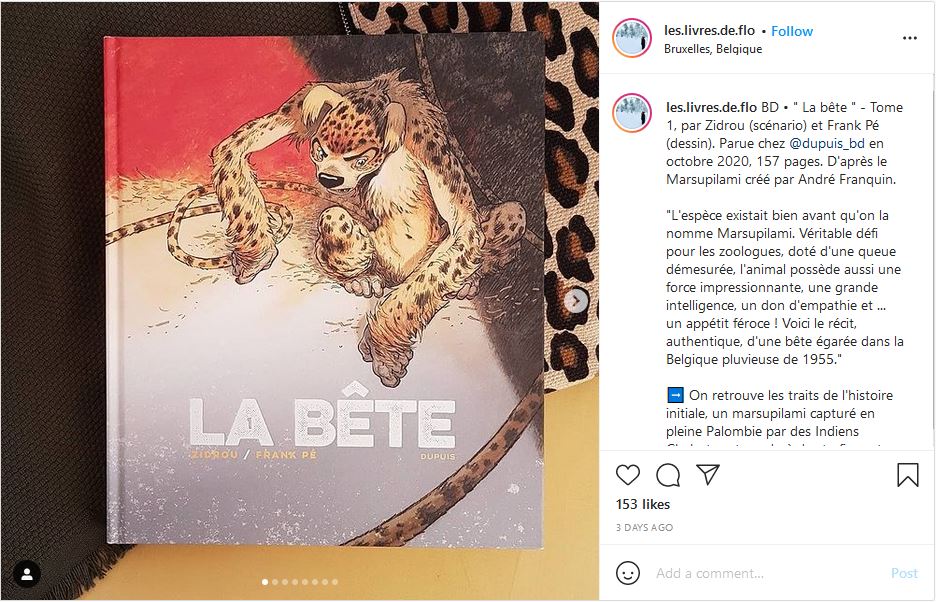
Task: Go to next photo with arrow button
Action: [x=576, y=300]
